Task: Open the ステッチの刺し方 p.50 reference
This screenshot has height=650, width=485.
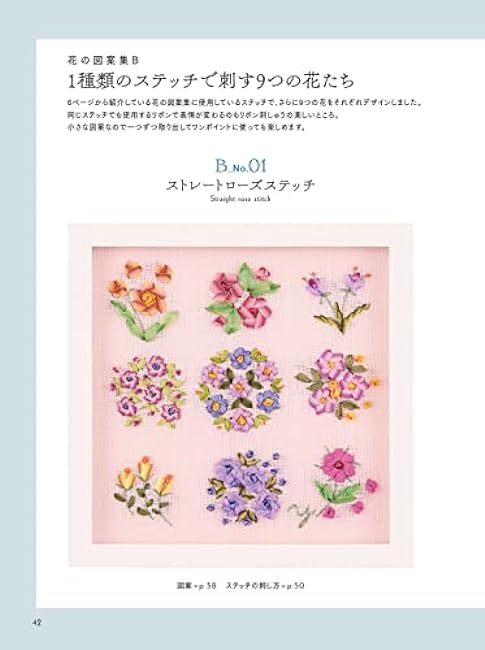Action: pyautogui.click(x=265, y=586)
